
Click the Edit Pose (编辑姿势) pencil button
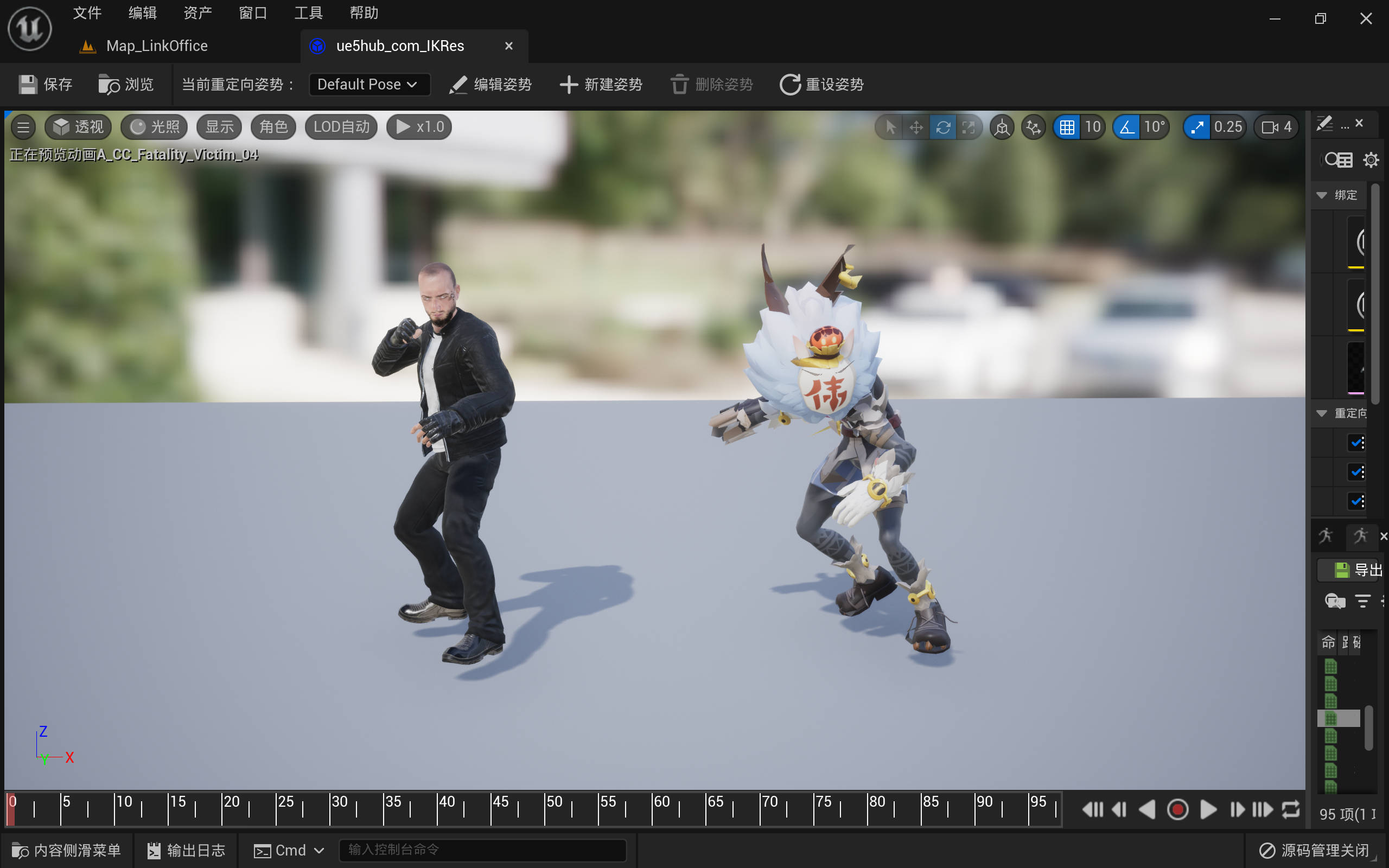pos(490,85)
